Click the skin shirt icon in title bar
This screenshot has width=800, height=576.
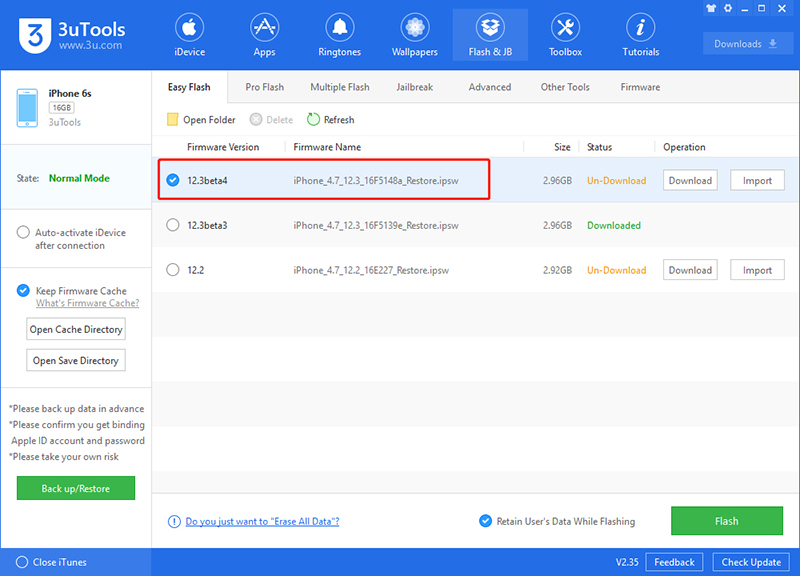click(711, 8)
